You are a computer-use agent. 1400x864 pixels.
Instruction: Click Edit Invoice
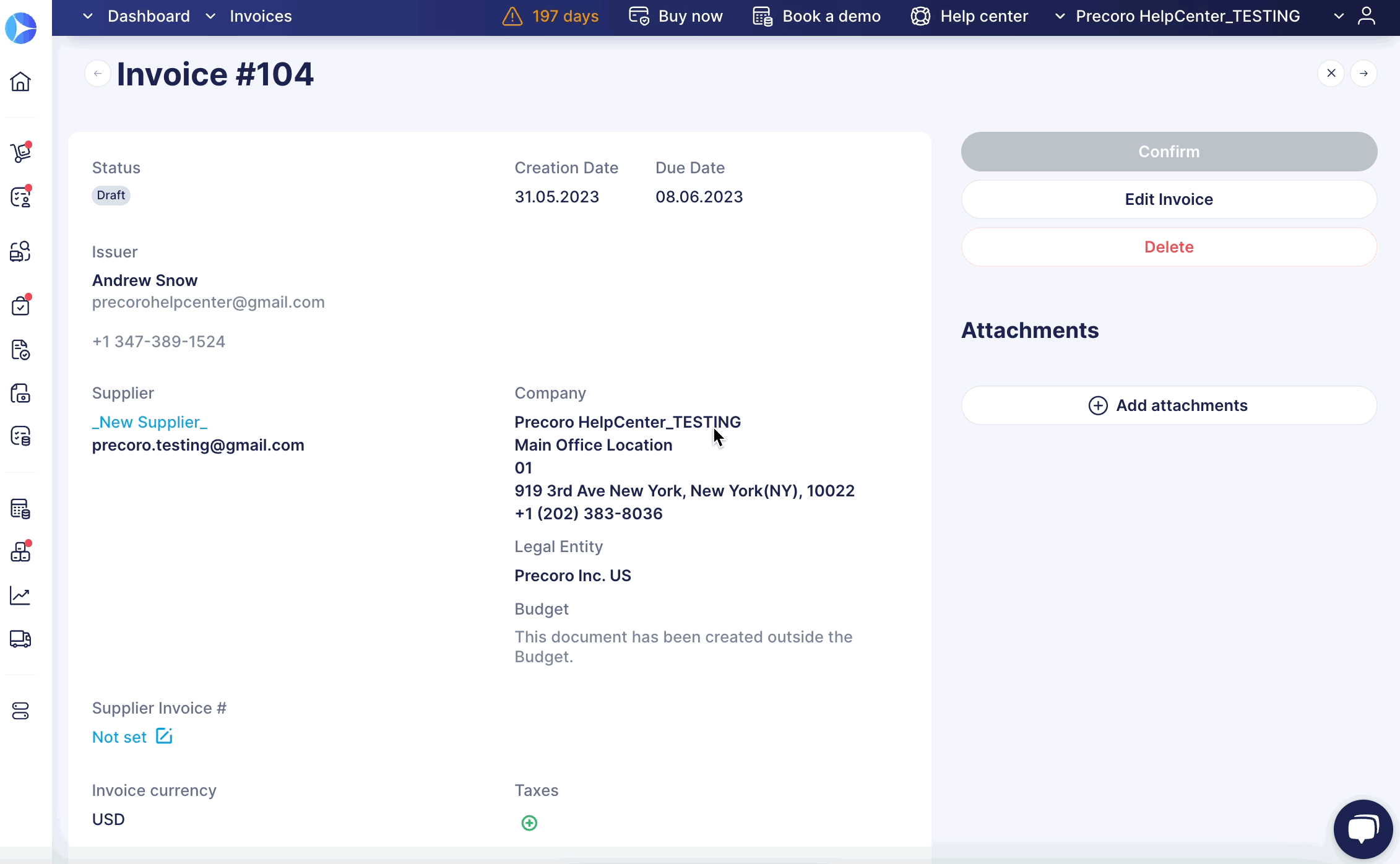(x=1169, y=199)
